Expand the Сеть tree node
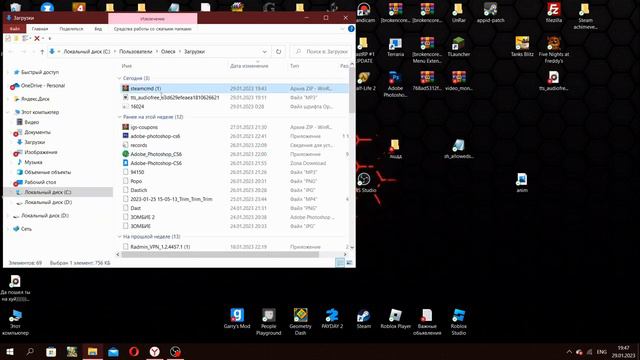This screenshot has width=640, height=360. pyautogui.click(x=8, y=229)
